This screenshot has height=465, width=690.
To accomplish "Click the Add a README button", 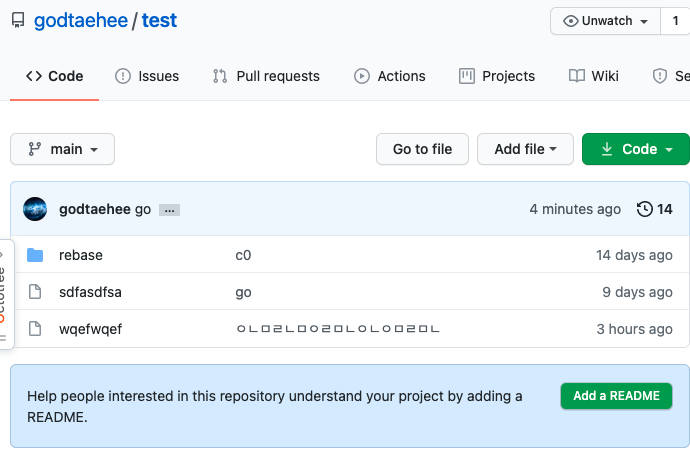I will click(616, 395).
